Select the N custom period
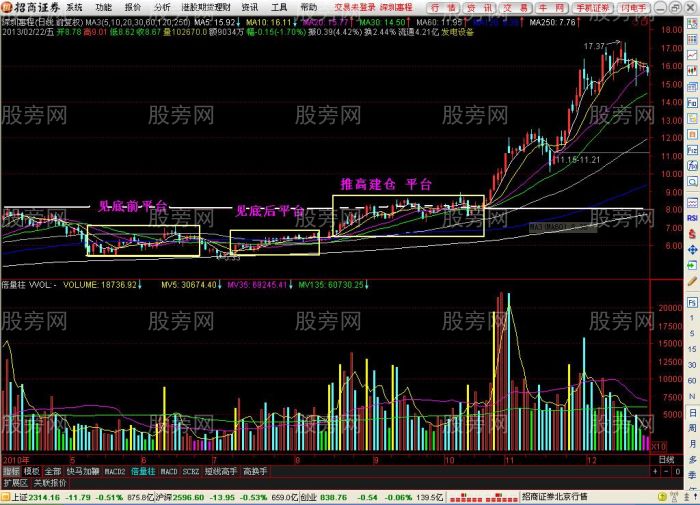The image size is (700, 505). (692, 396)
